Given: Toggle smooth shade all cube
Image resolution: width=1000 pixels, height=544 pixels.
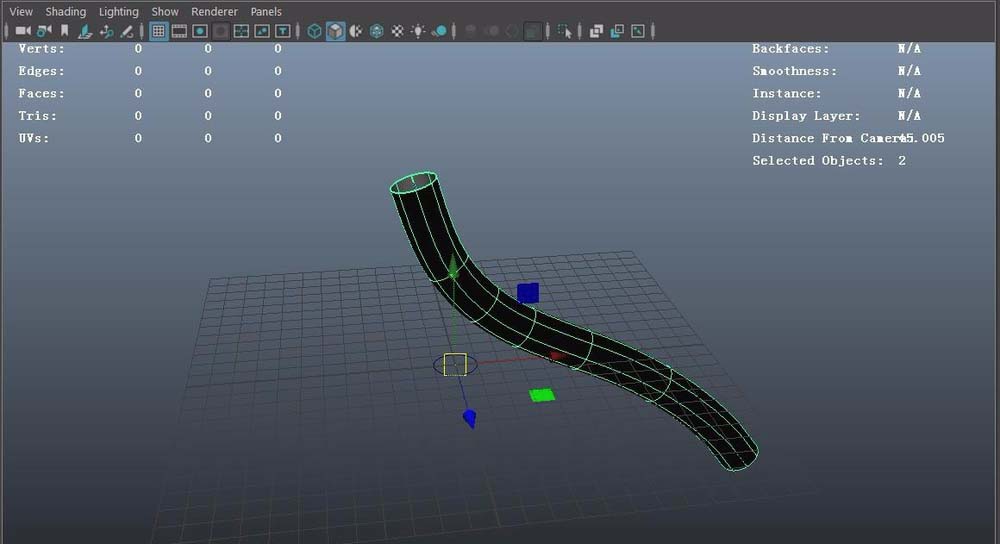Looking at the screenshot, I should tap(335, 31).
